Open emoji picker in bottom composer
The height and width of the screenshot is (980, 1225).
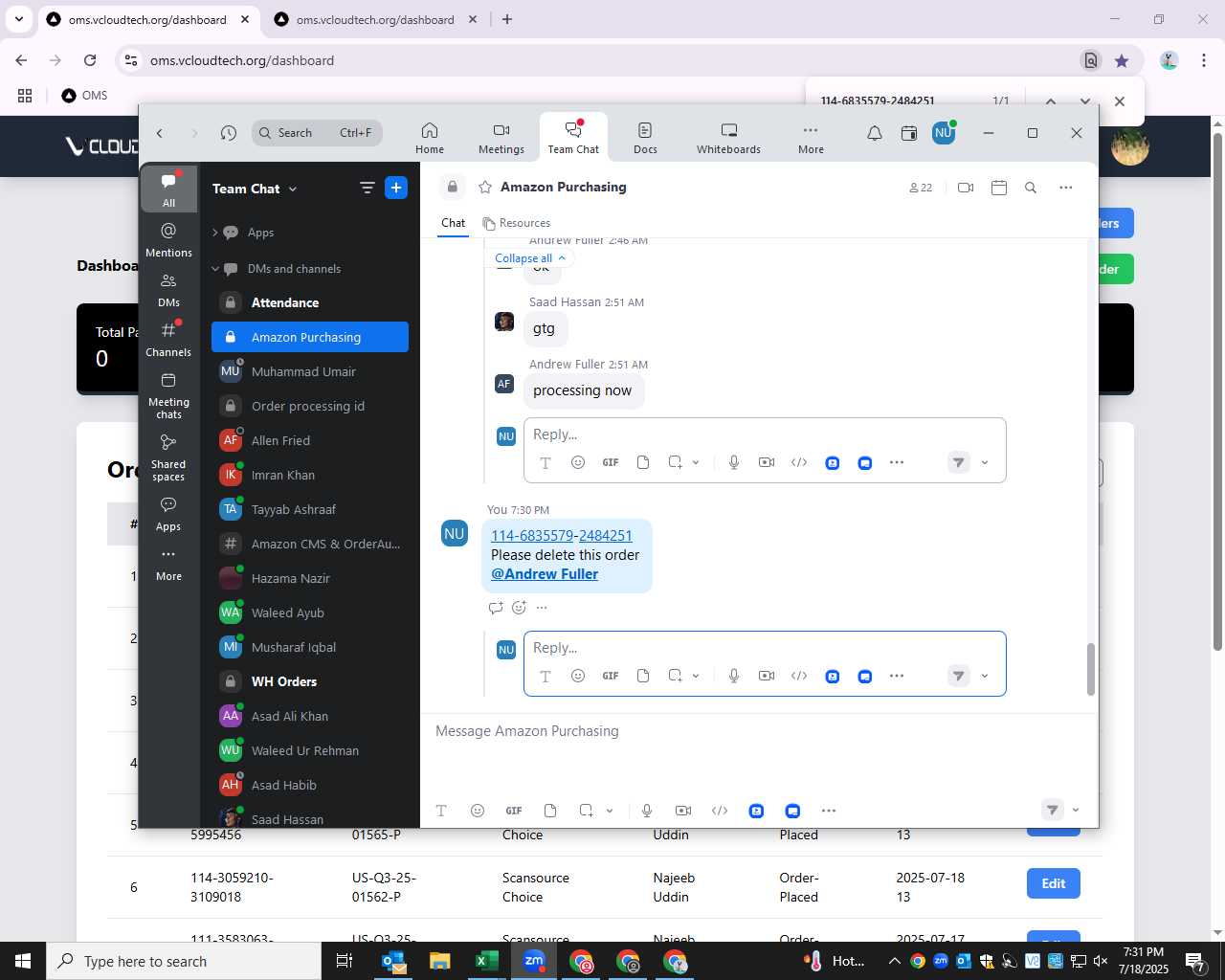pyautogui.click(x=478, y=811)
